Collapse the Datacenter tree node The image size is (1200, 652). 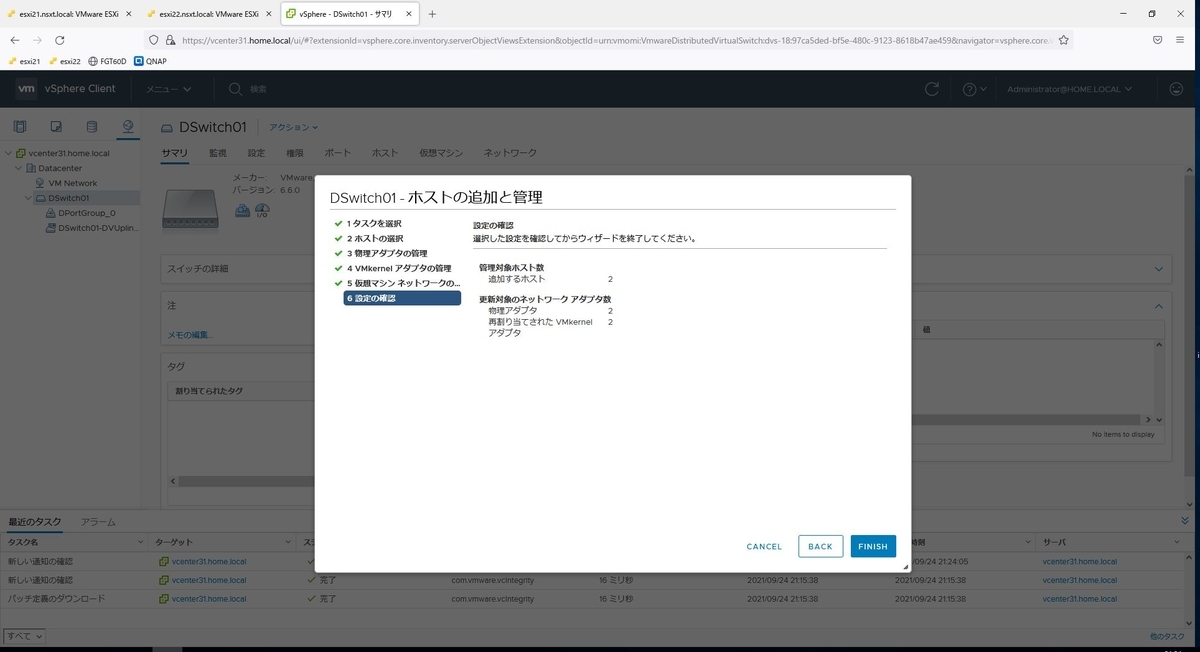pos(18,168)
